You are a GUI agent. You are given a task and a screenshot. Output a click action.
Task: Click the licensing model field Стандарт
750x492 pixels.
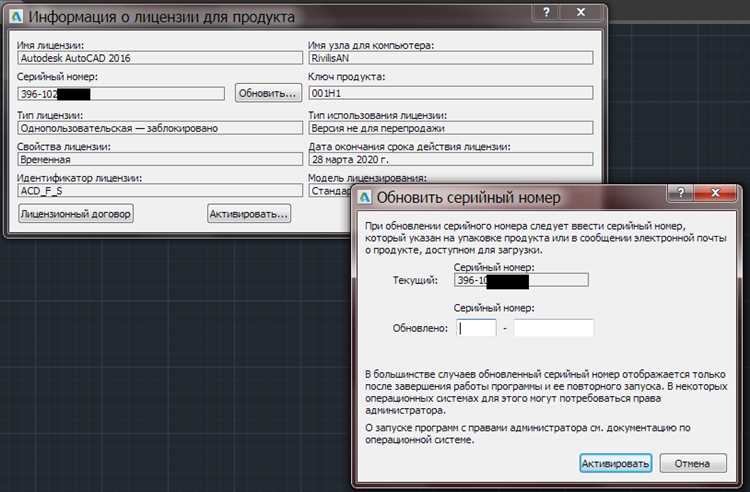[331, 191]
